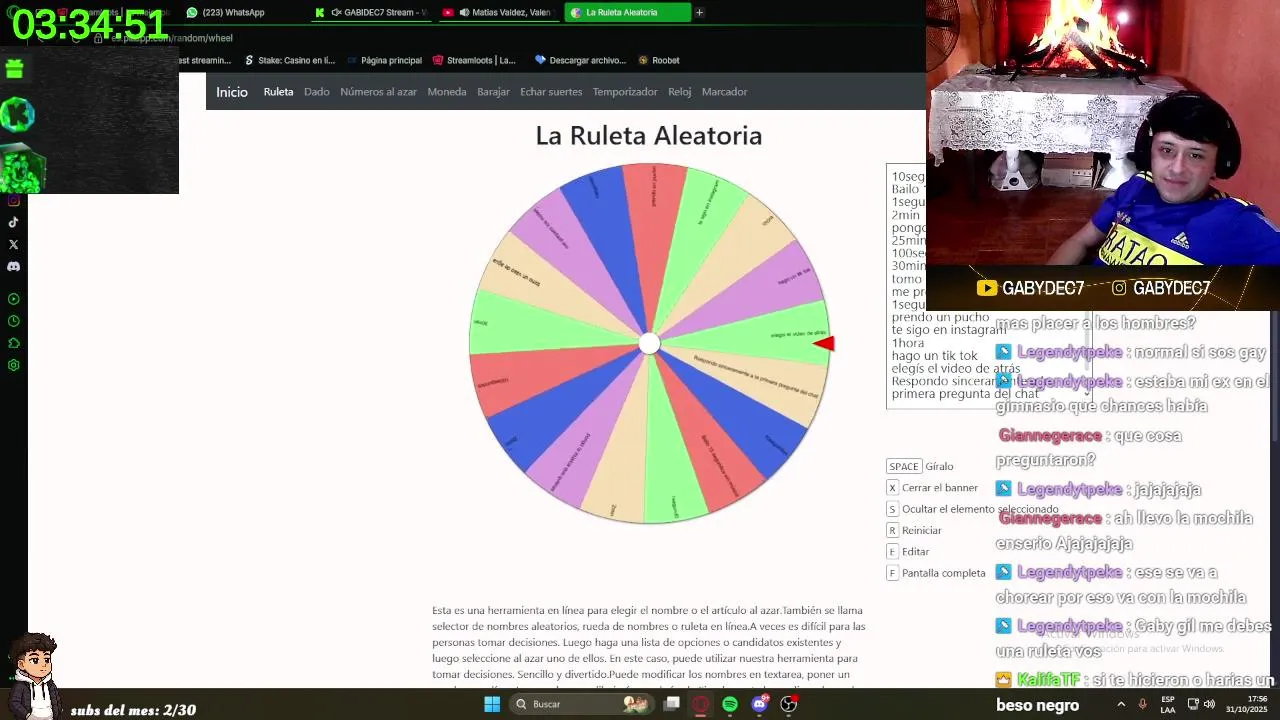This screenshot has height=720, width=1280.
Task: Open the Stake Casino bookmark
Action: pyautogui.click(x=289, y=60)
